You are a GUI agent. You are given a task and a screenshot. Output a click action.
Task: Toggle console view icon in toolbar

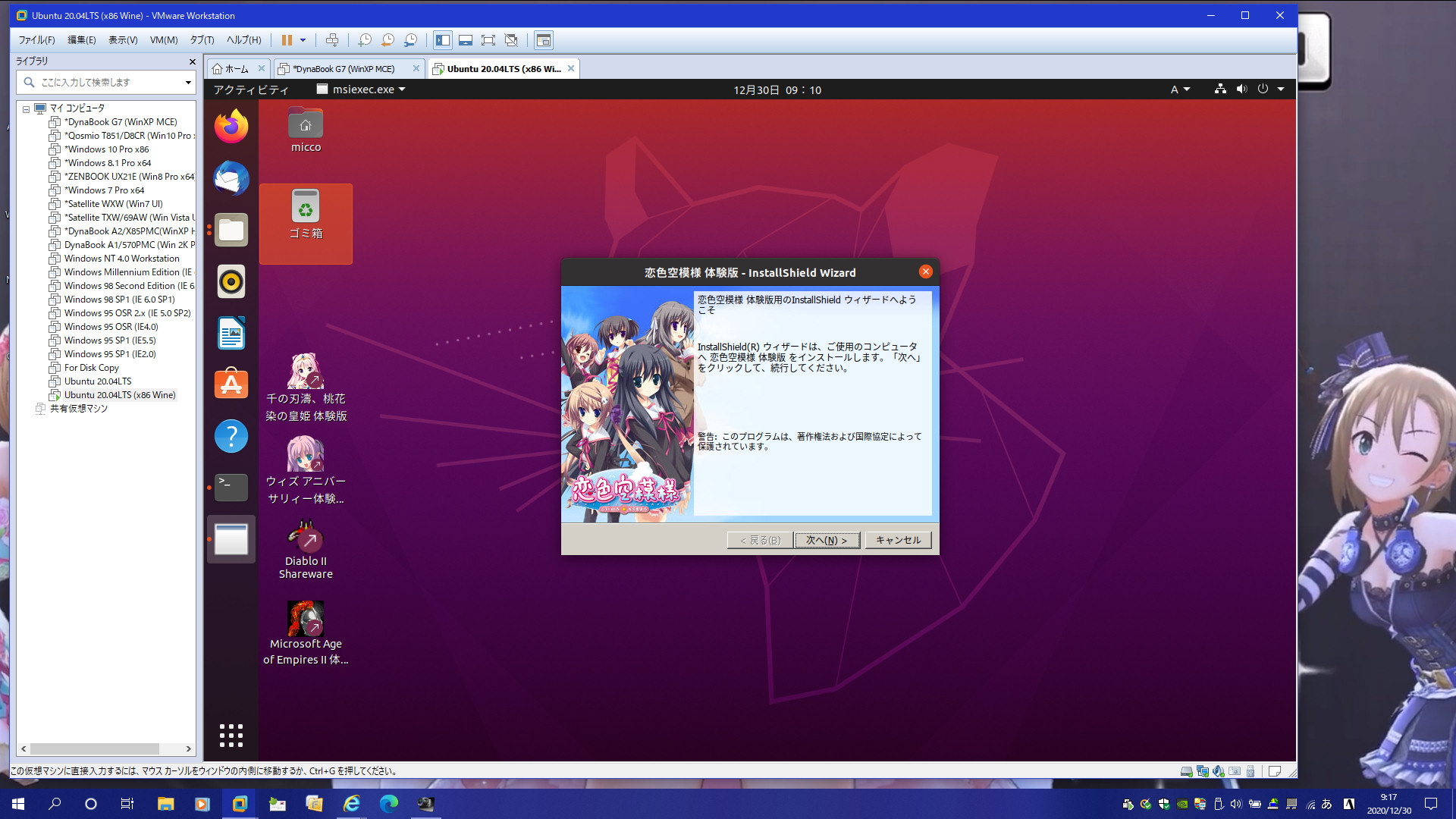pos(544,40)
